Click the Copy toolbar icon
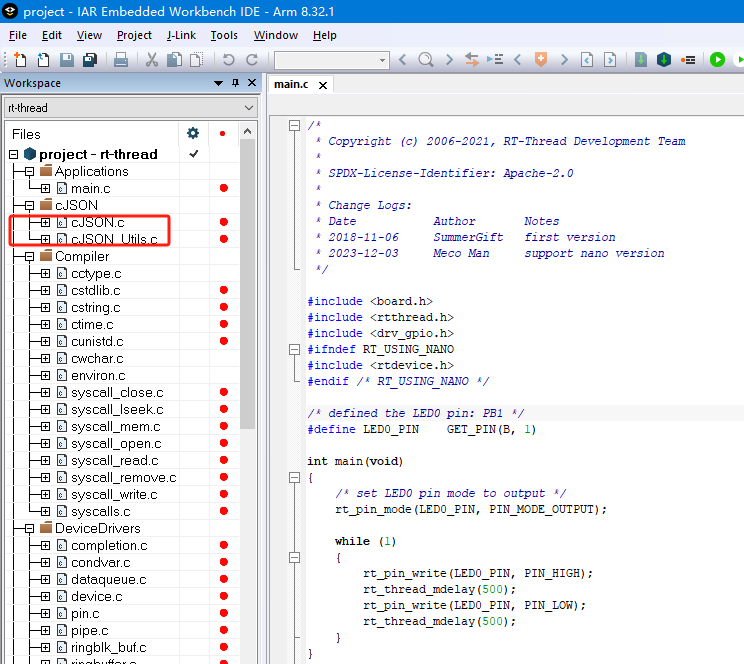 tap(174, 60)
